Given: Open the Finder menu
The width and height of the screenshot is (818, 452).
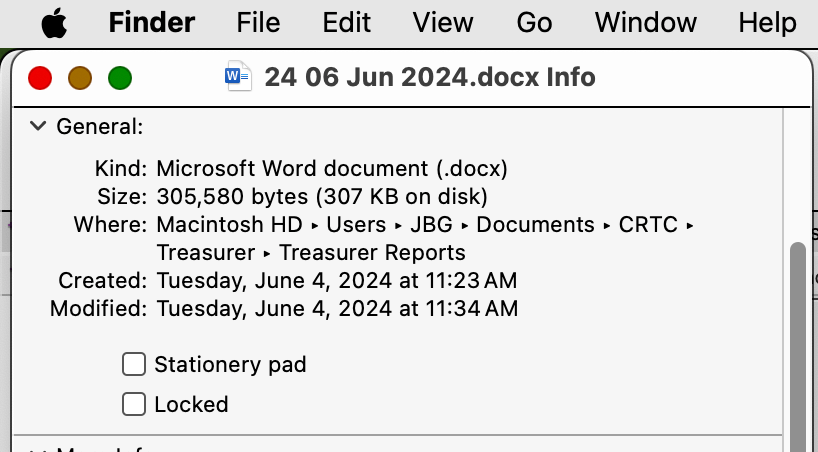Looking at the screenshot, I should tap(152, 22).
